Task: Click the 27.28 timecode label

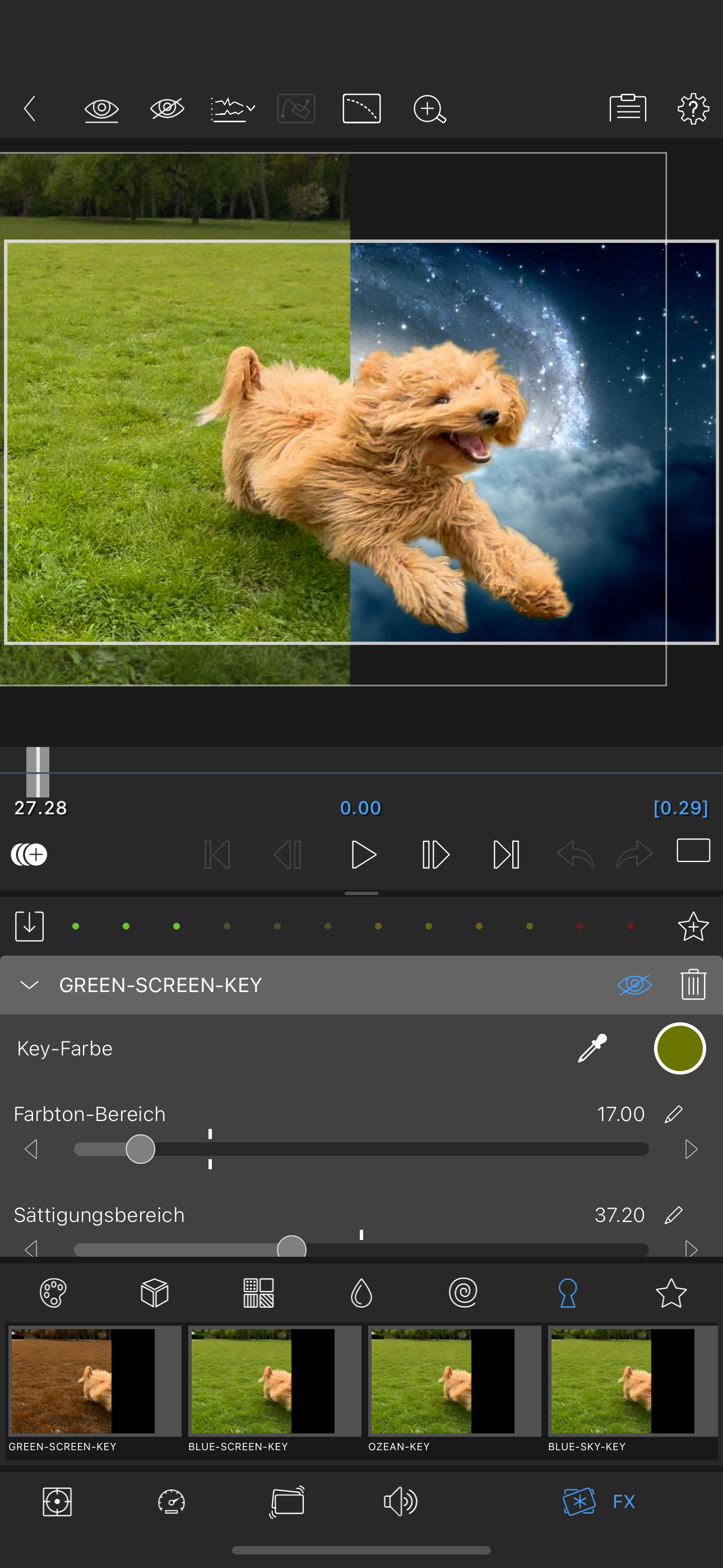Action: (x=41, y=808)
